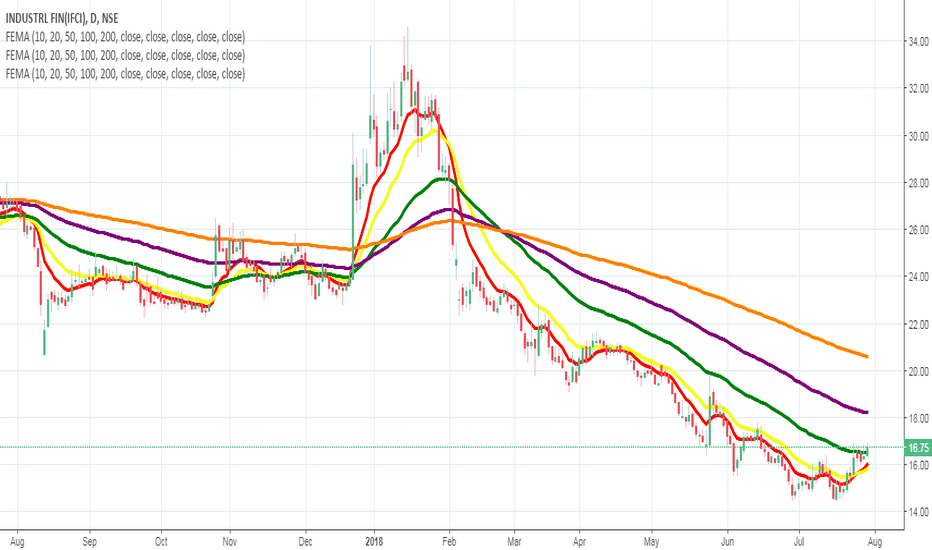Click the Jun label on time axis

click(x=727, y=542)
